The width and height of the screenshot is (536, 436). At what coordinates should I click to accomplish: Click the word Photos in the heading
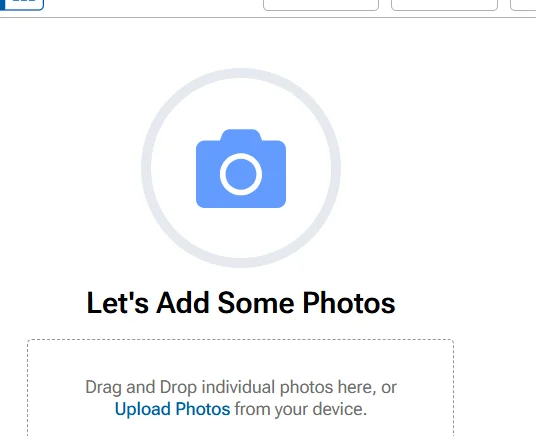pos(349,303)
